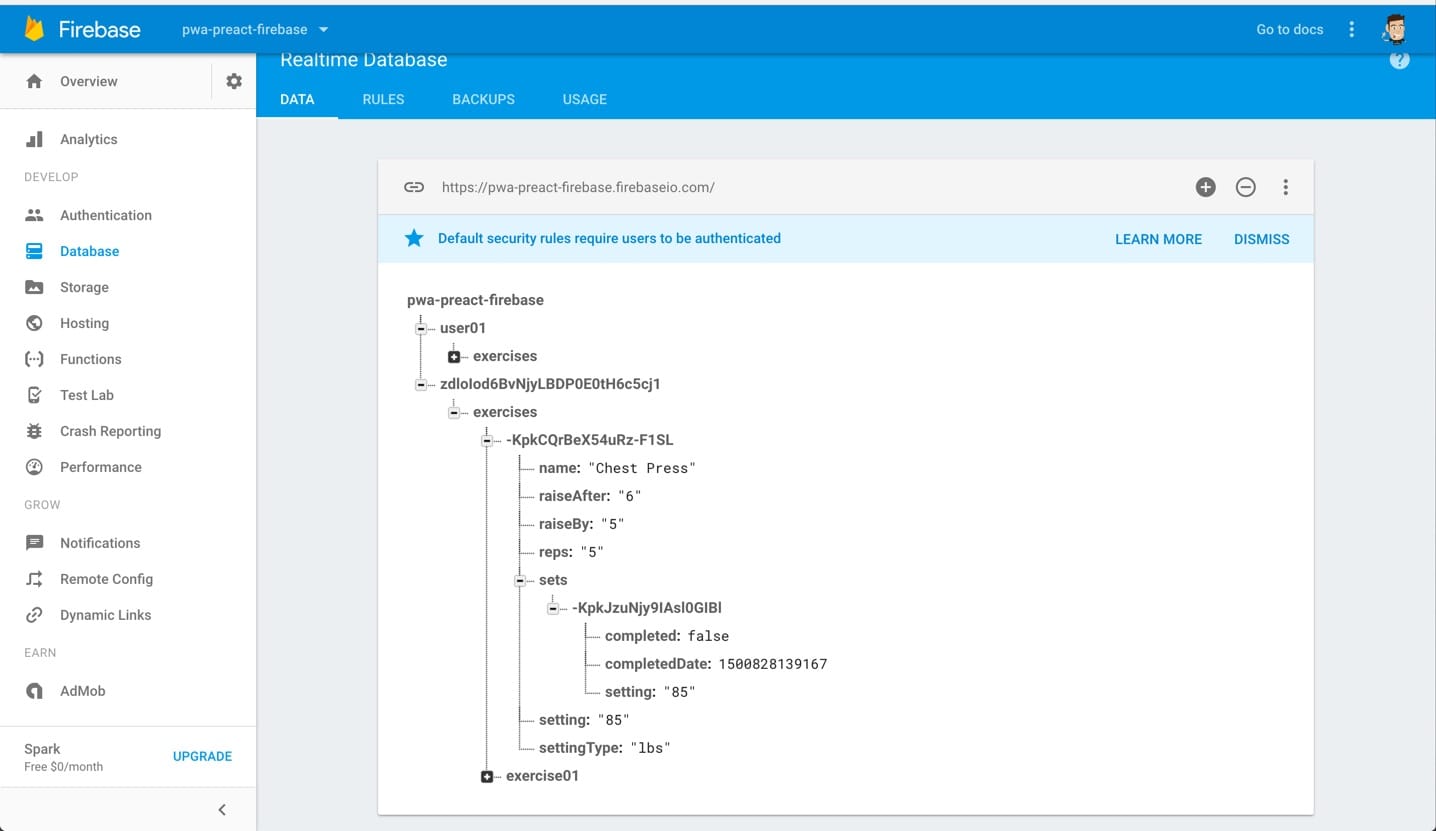Open Test Lab in the sidebar
The height and width of the screenshot is (831, 1436).
pos(87,395)
